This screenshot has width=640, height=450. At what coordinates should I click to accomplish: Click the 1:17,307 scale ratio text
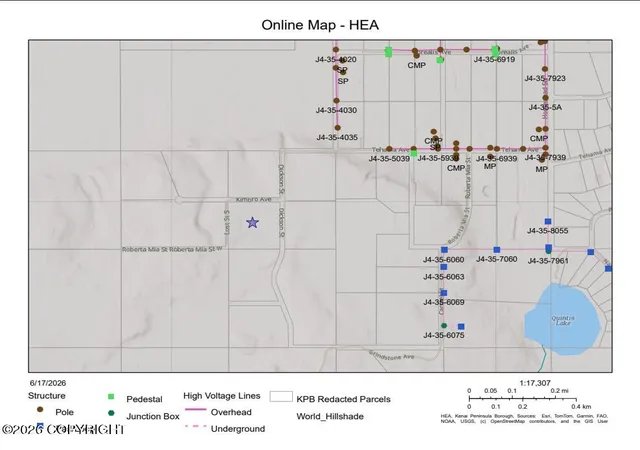[x=535, y=383]
